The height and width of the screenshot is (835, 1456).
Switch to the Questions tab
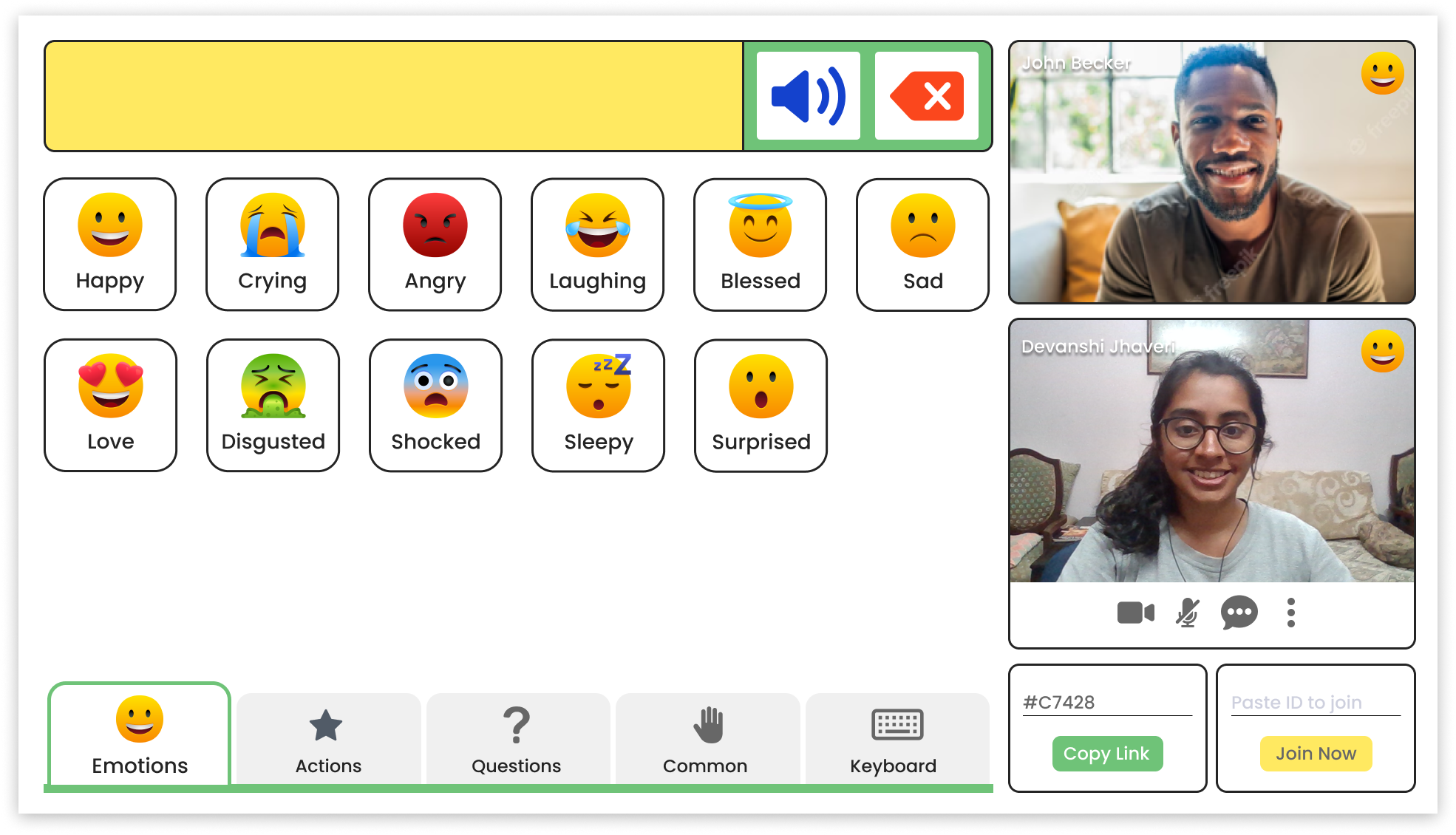(x=517, y=738)
